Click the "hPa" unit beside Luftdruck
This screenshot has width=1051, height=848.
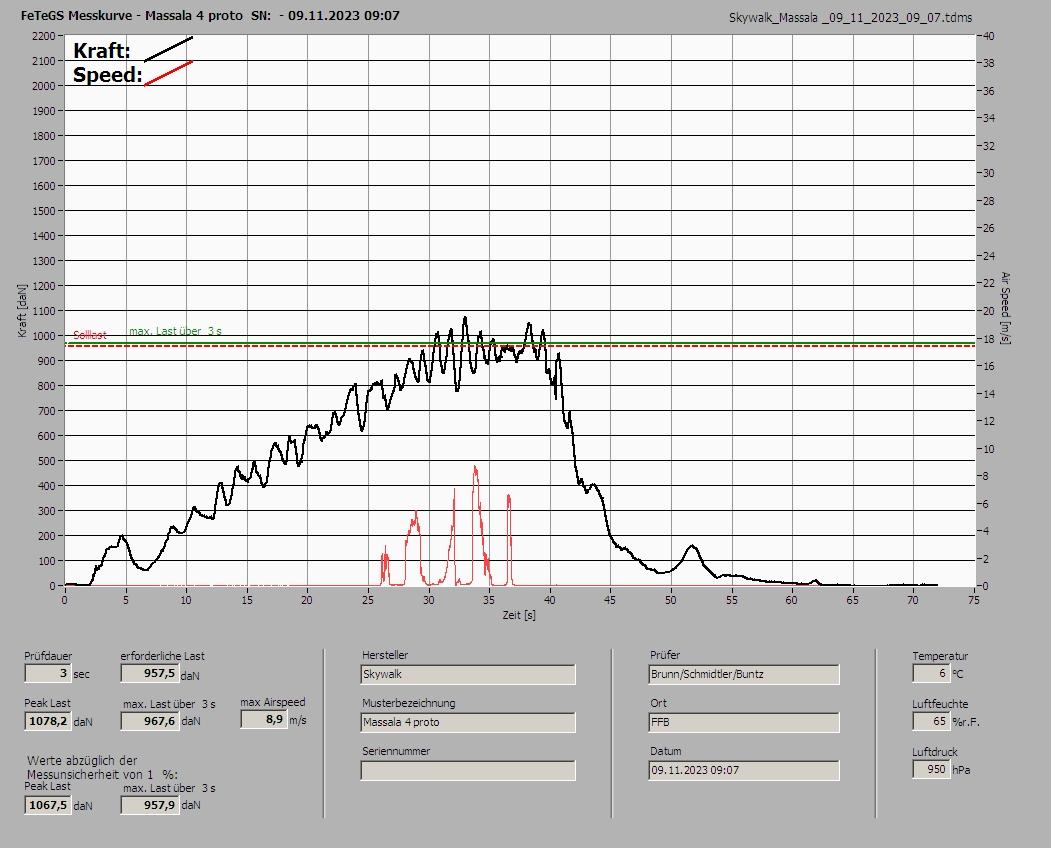pyautogui.click(x=961, y=770)
